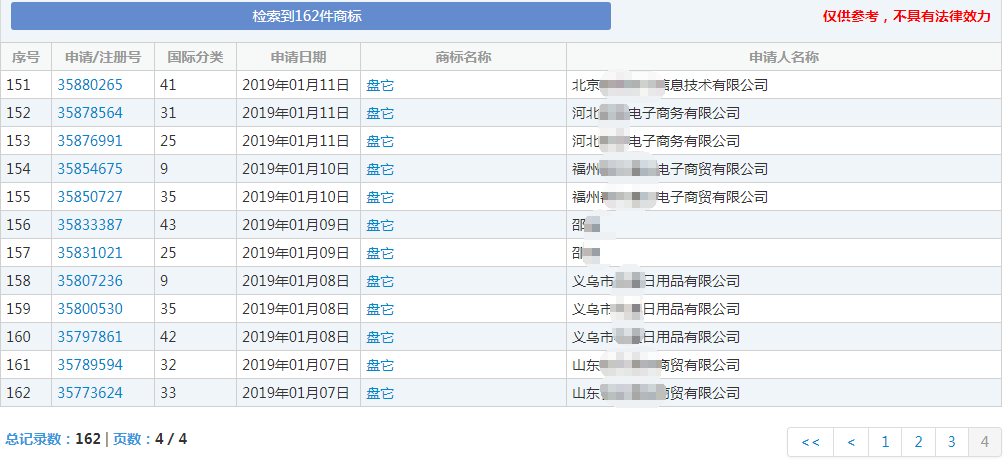
Task: Jump to results page 1
Action: [885, 442]
